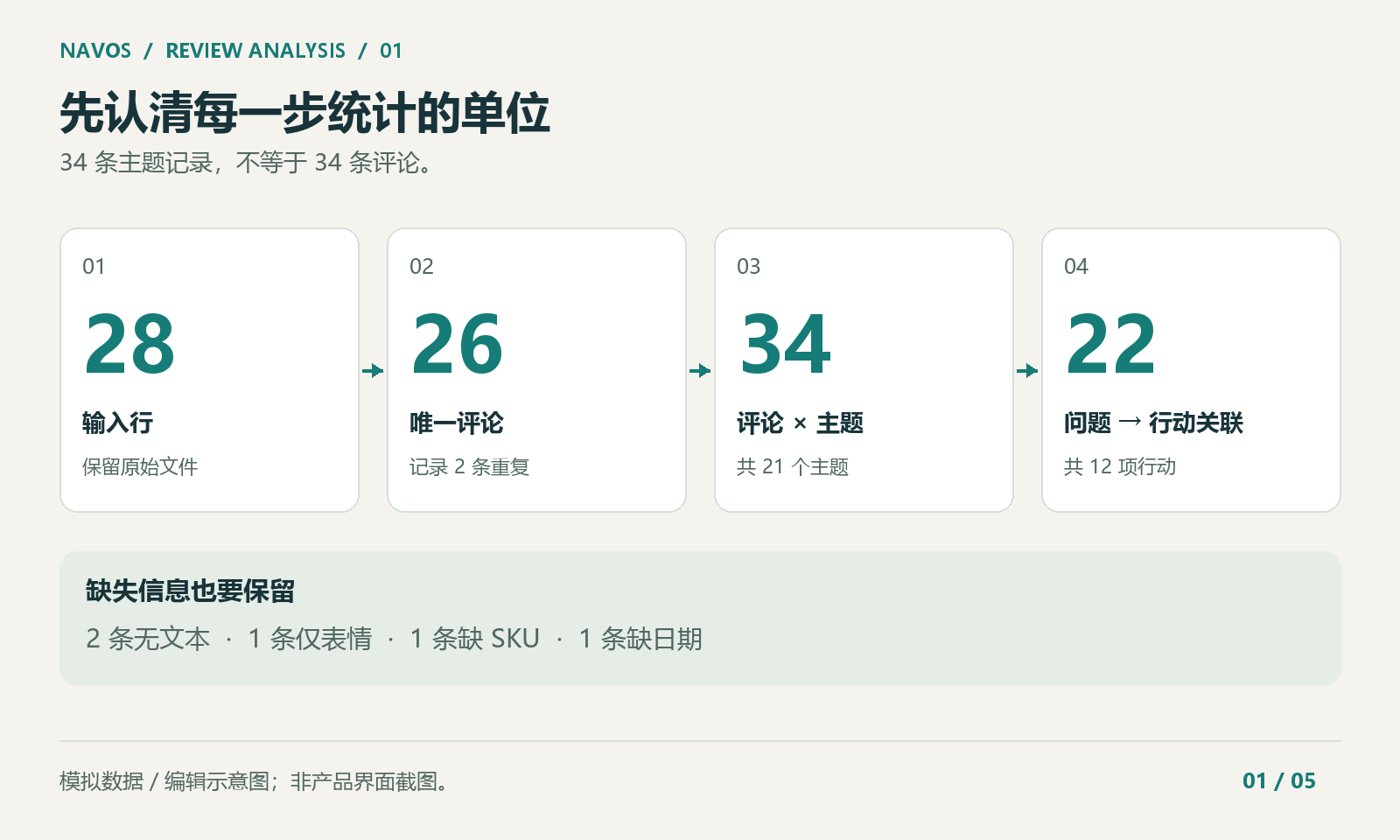The height and width of the screenshot is (840, 1400).
Task: Click the arrow between cards 01 and 02
Action: click(x=373, y=371)
